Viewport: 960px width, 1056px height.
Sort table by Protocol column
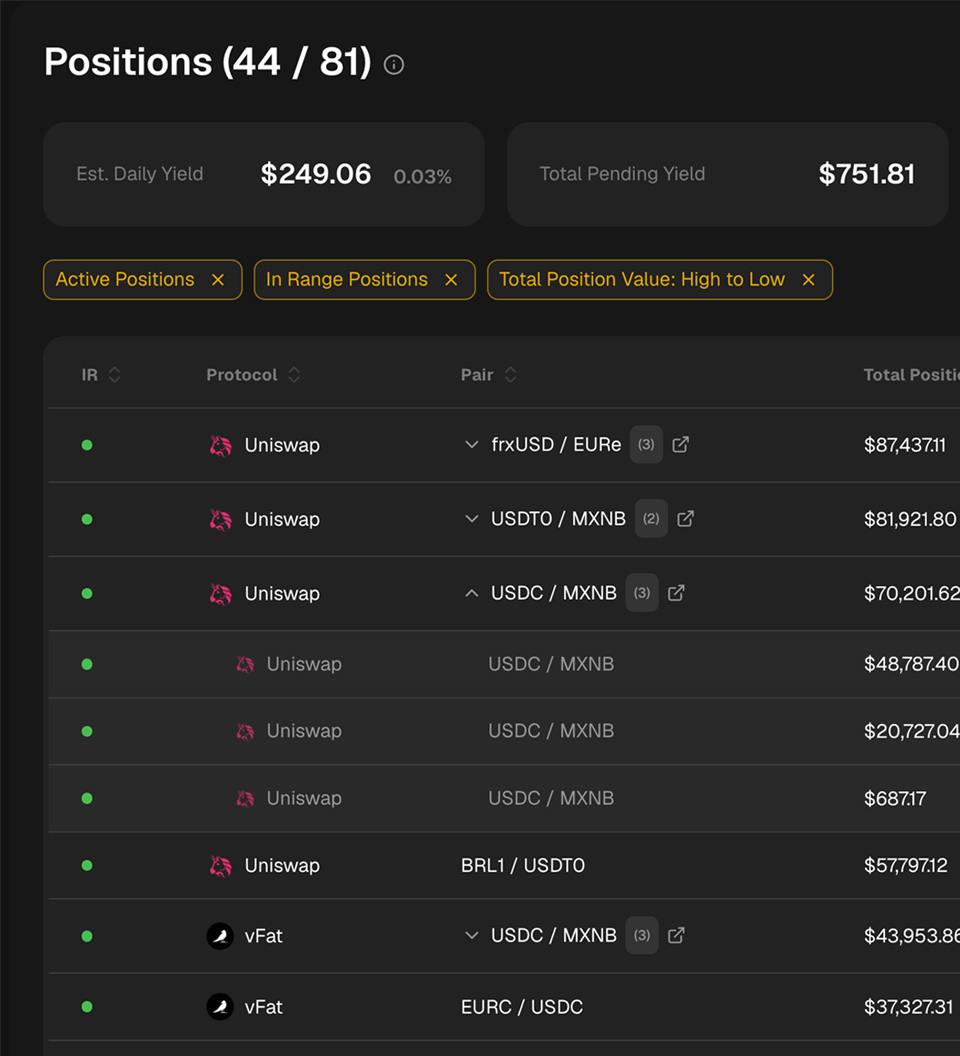click(x=294, y=374)
